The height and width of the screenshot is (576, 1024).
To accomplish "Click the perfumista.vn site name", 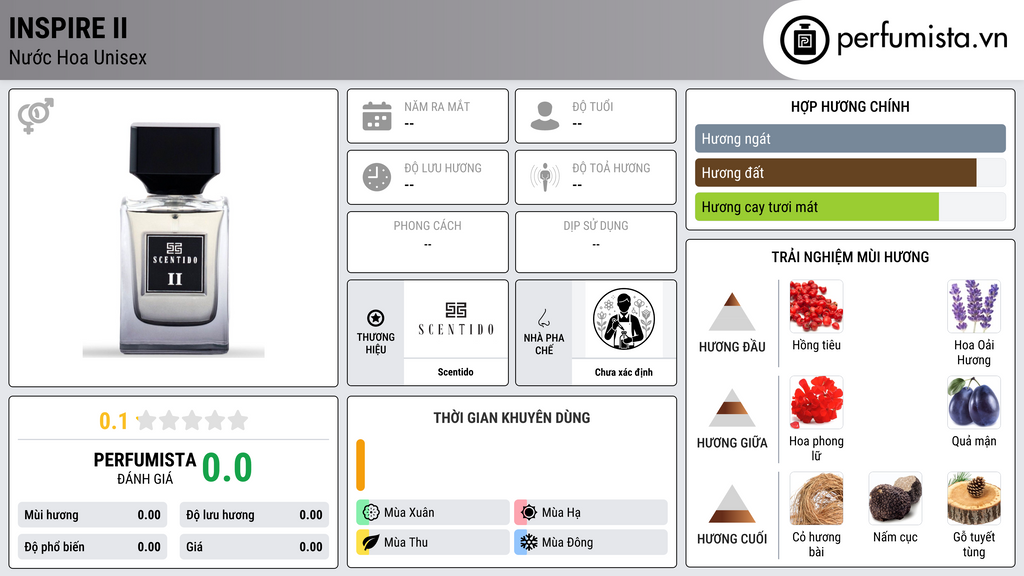I will coord(922,39).
